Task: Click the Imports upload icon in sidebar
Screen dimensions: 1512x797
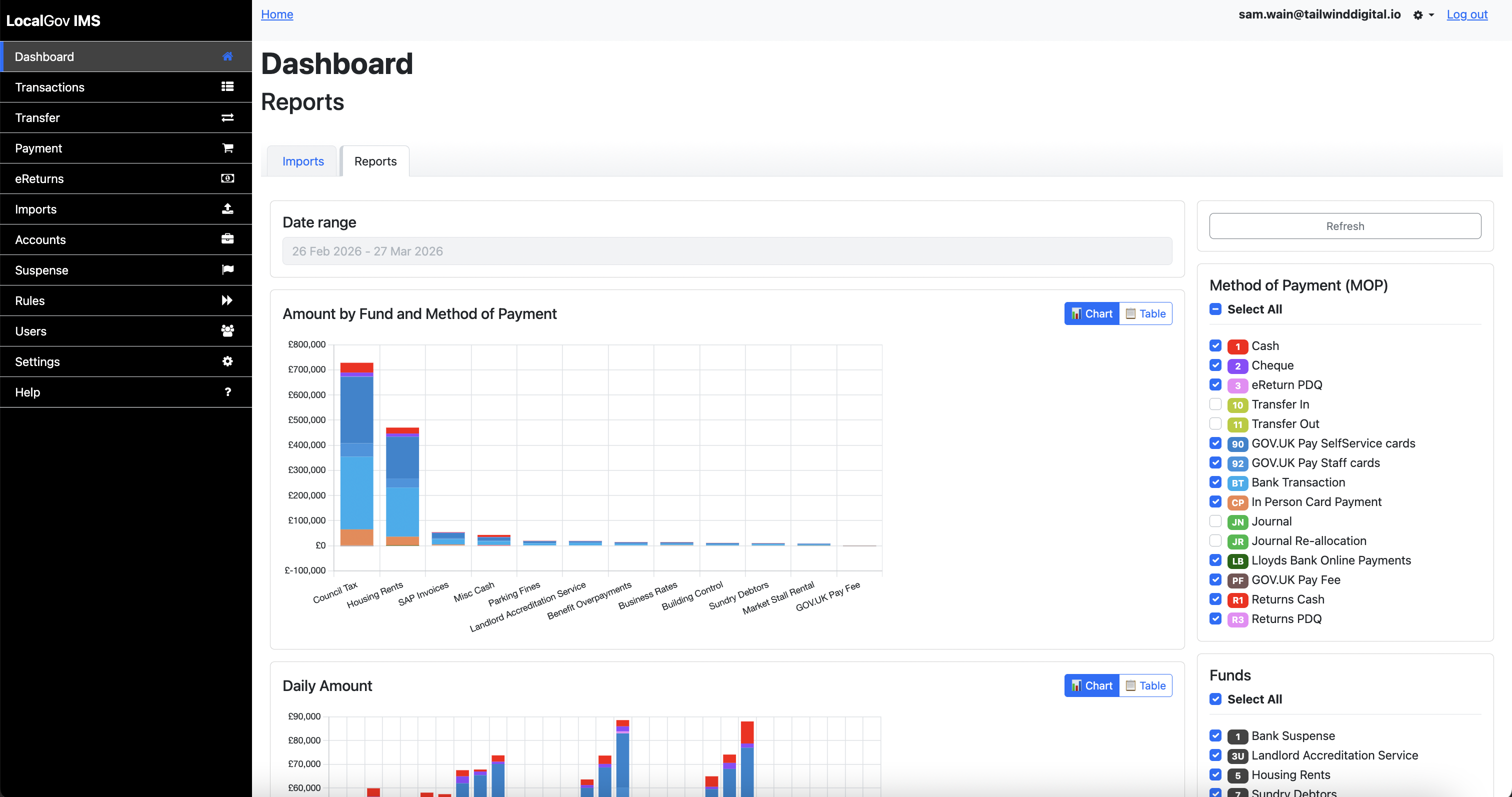Action: coord(227,209)
